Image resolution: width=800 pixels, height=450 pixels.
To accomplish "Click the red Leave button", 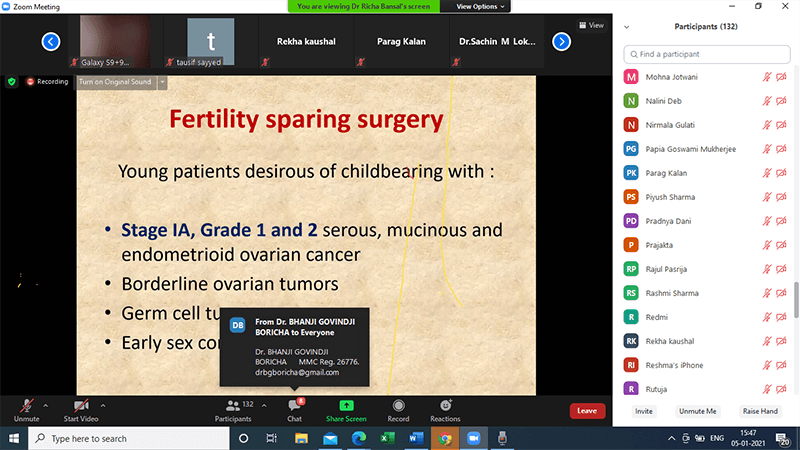I will tap(587, 410).
